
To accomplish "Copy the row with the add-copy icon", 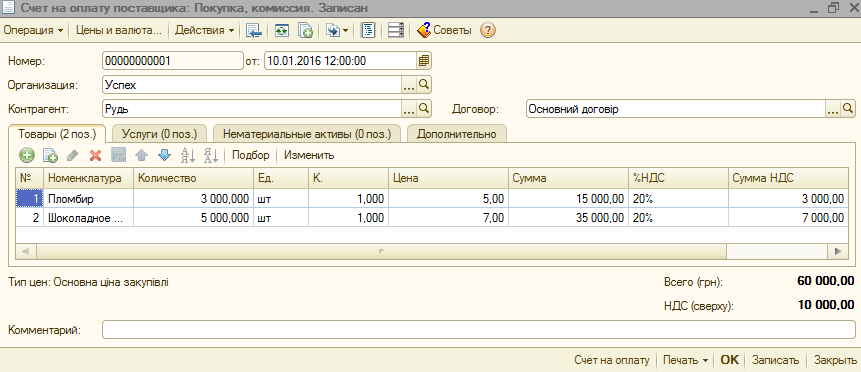I will 50,156.
